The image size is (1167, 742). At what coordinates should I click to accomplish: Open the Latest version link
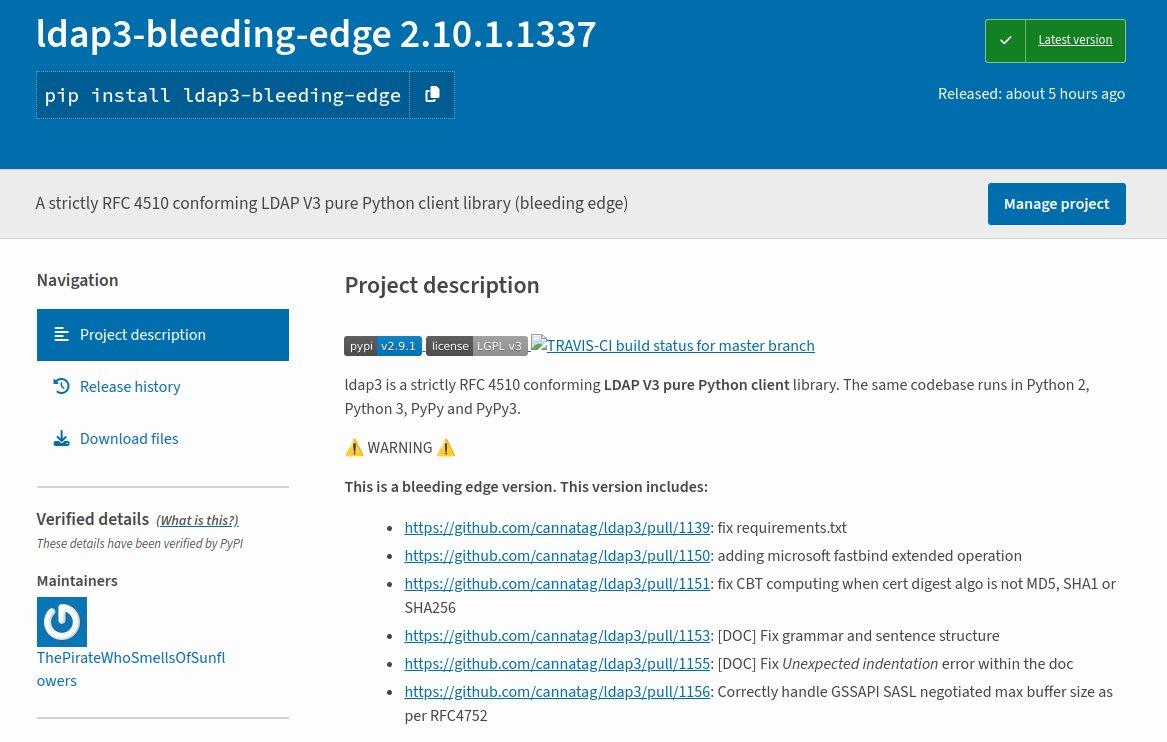tap(1075, 40)
